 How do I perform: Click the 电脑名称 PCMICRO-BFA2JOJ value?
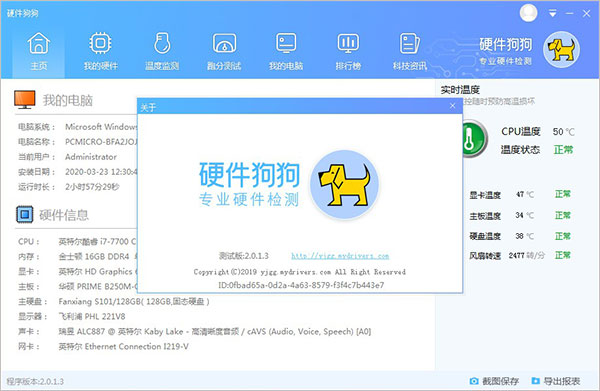[101, 142]
